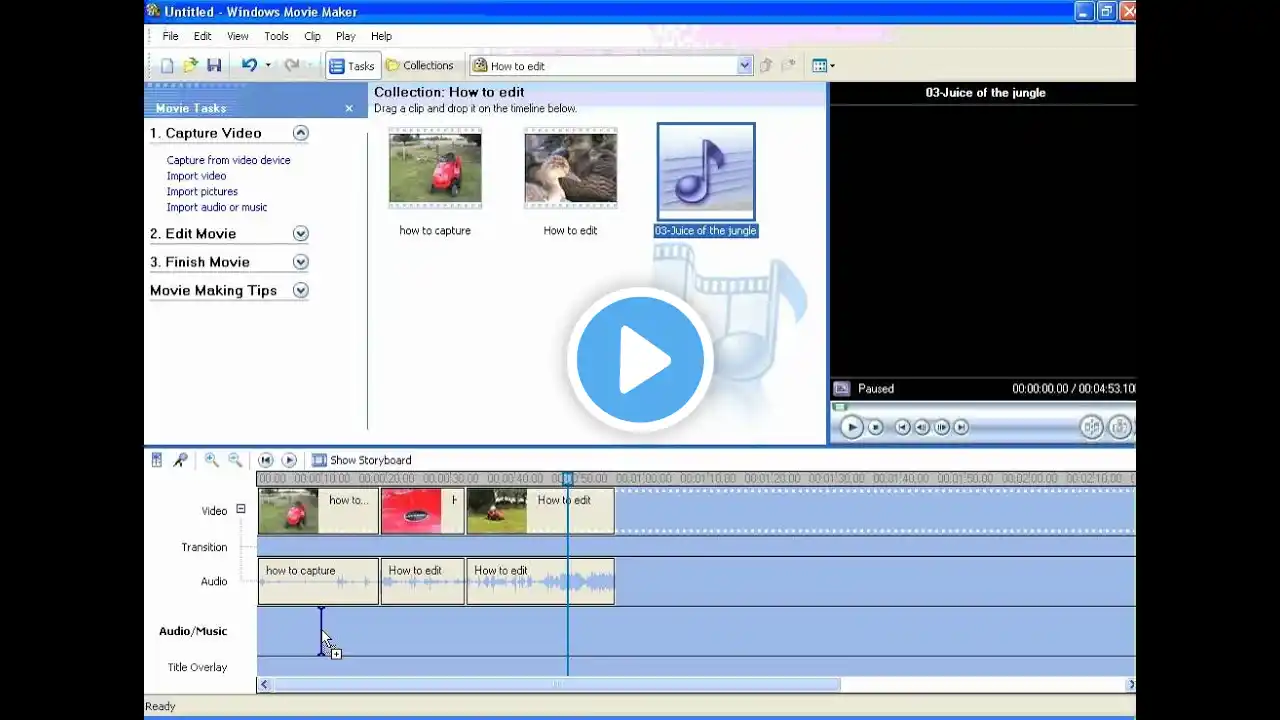Viewport: 1280px width, 720px height.
Task: Click the New Project icon
Action: [167, 66]
